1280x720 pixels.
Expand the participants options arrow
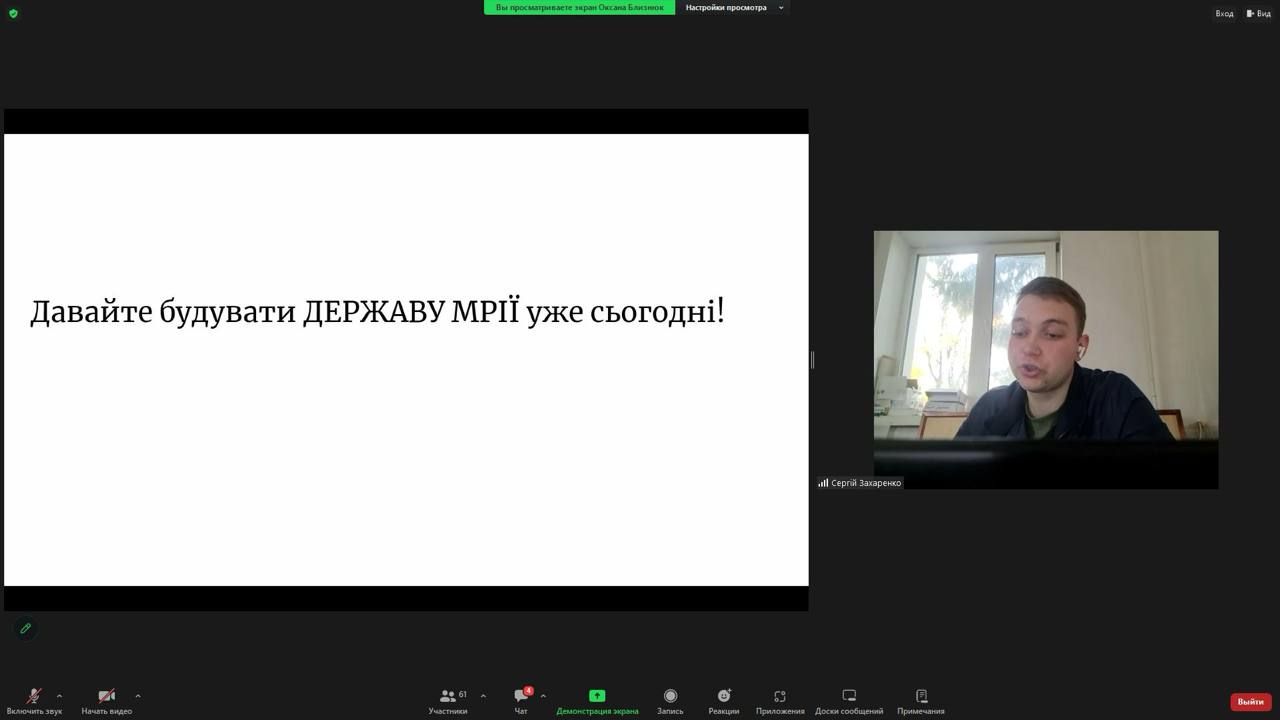[483, 696]
